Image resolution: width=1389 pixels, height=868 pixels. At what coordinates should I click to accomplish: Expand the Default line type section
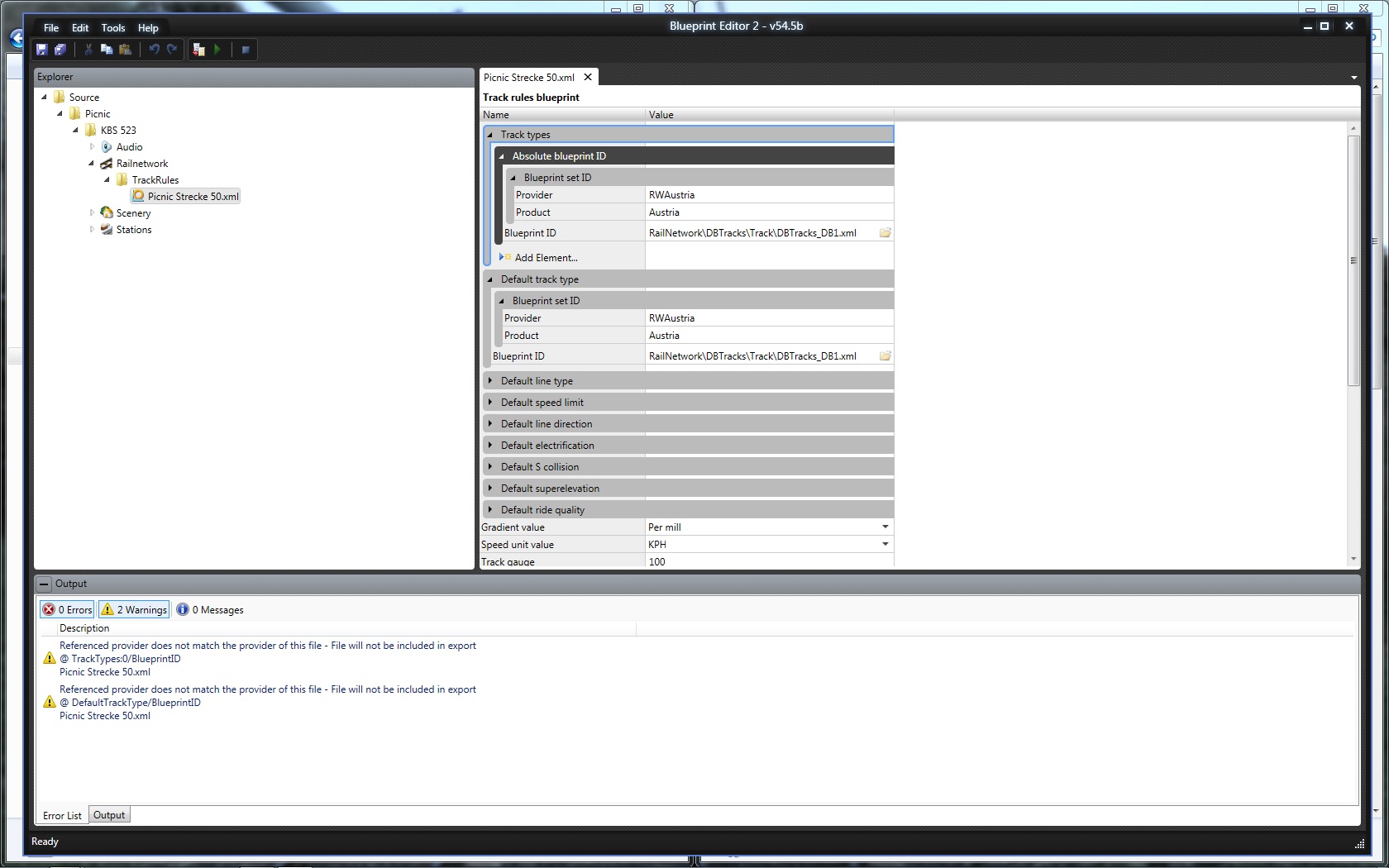click(x=490, y=381)
